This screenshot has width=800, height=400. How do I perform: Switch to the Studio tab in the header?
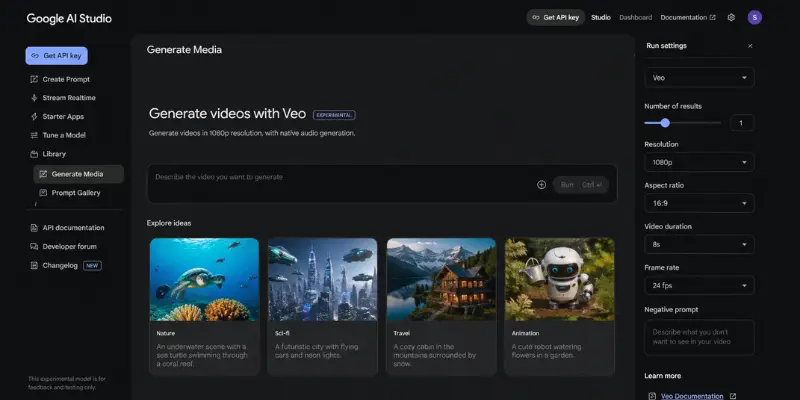click(601, 17)
